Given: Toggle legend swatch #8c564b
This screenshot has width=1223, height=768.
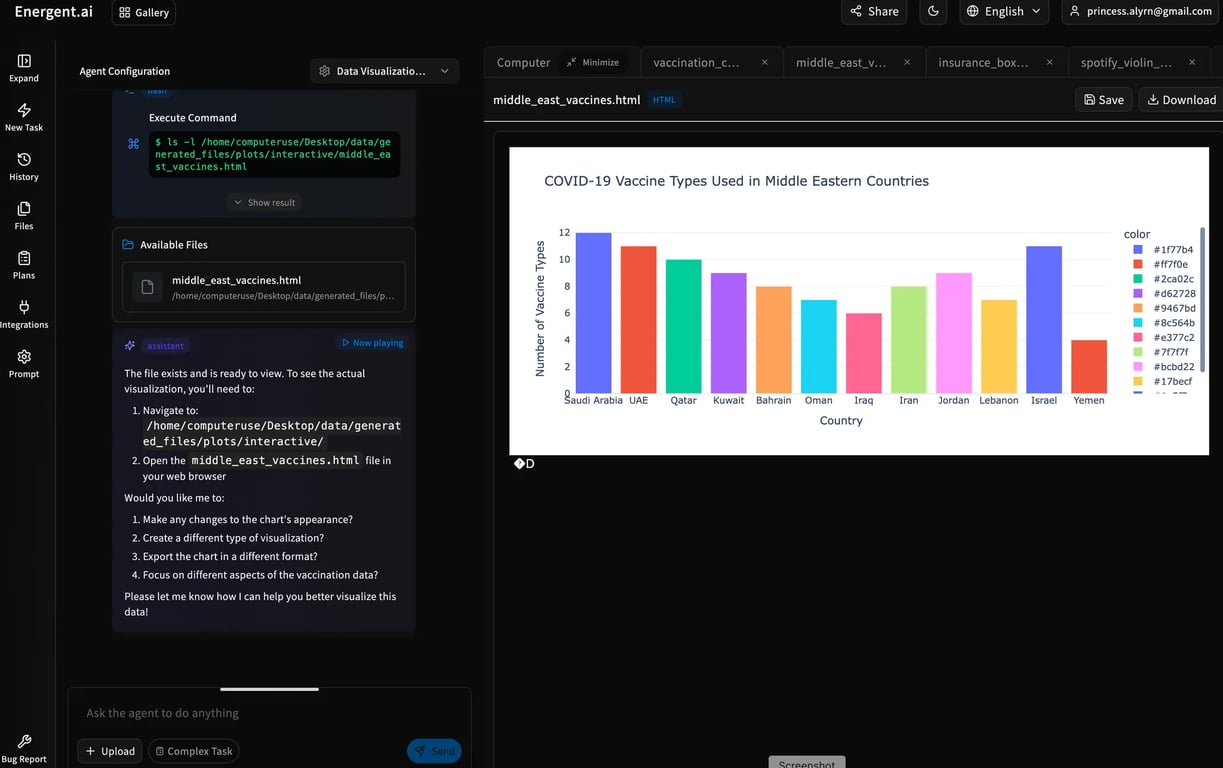Looking at the screenshot, I should click(1138, 323).
